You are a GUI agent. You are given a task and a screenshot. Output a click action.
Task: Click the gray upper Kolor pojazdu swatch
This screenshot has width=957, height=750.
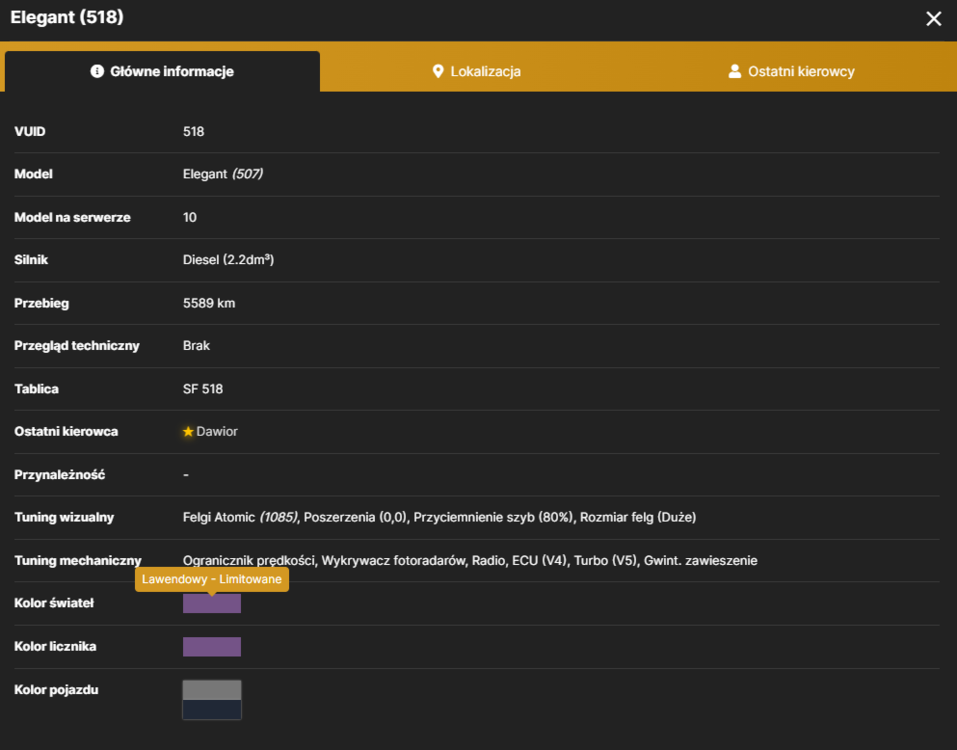click(x=212, y=690)
